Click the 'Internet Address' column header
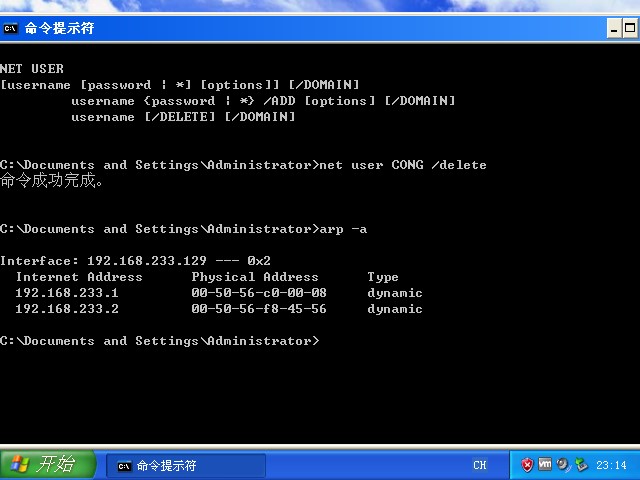The width and height of the screenshot is (640, 480). click(x=79, y=277)
